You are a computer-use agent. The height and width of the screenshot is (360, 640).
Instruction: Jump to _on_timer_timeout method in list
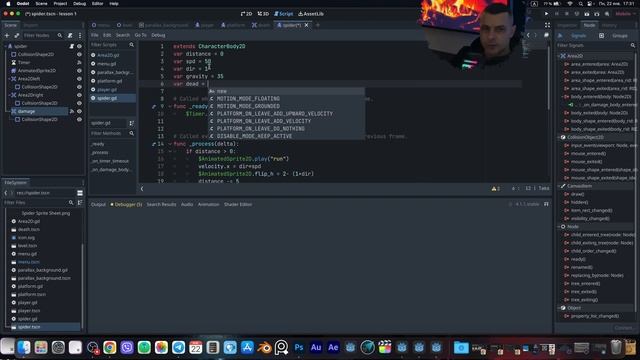[x=110, y=161]
